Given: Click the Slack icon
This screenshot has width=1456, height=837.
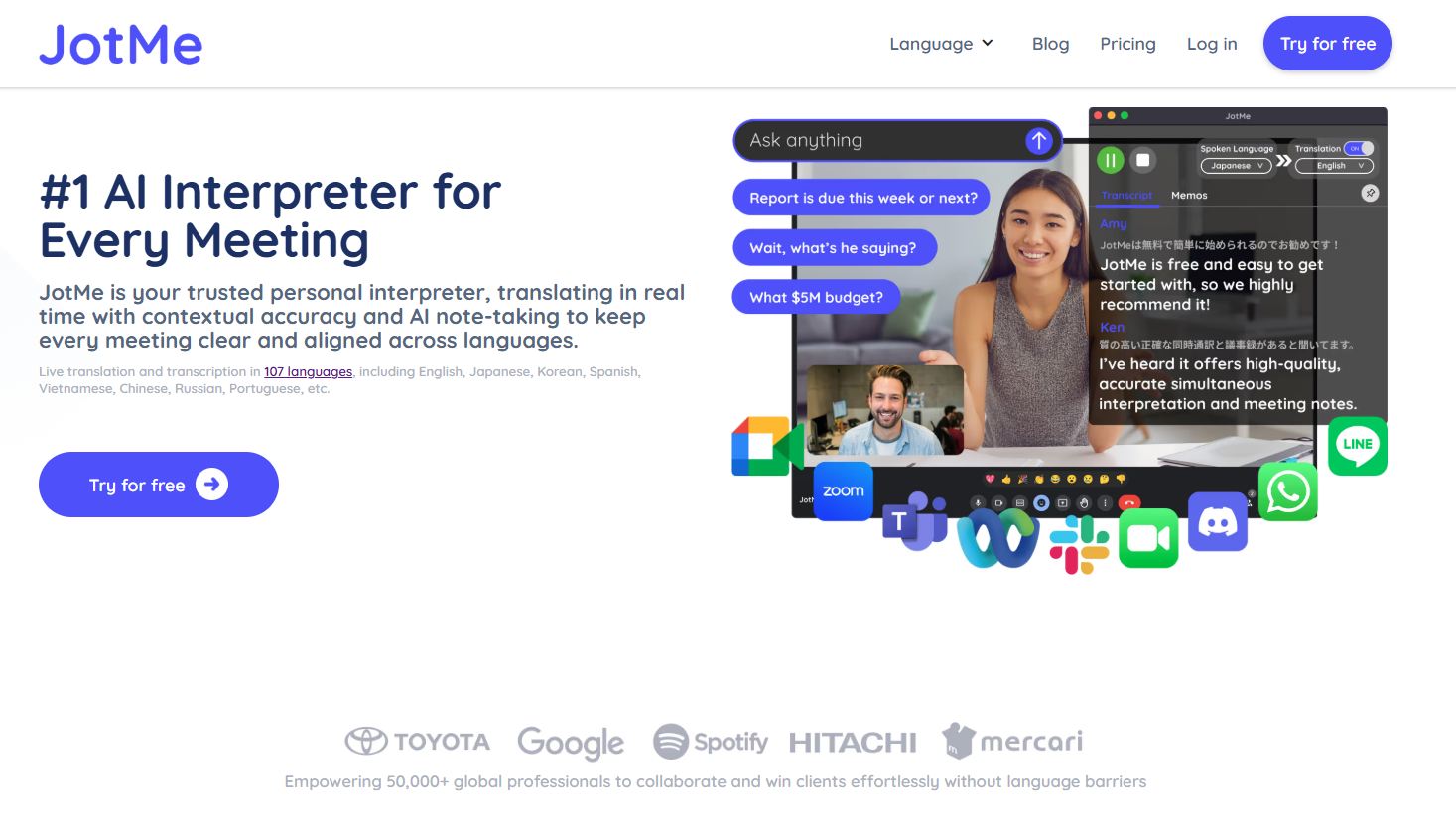Looking at the screenshot, I should click(x=1080, y=545).
